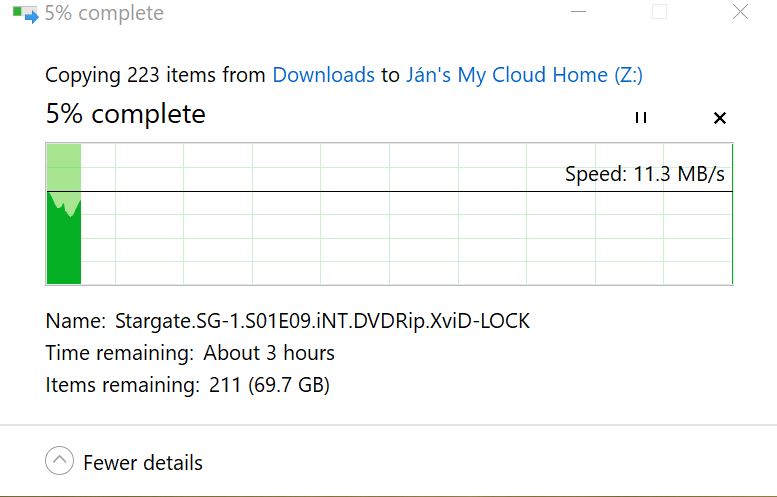This screenshot has height=497, width=777.
Task: Open Ján's My Cloud Home (Z:) link
Action: pos(524,75)
